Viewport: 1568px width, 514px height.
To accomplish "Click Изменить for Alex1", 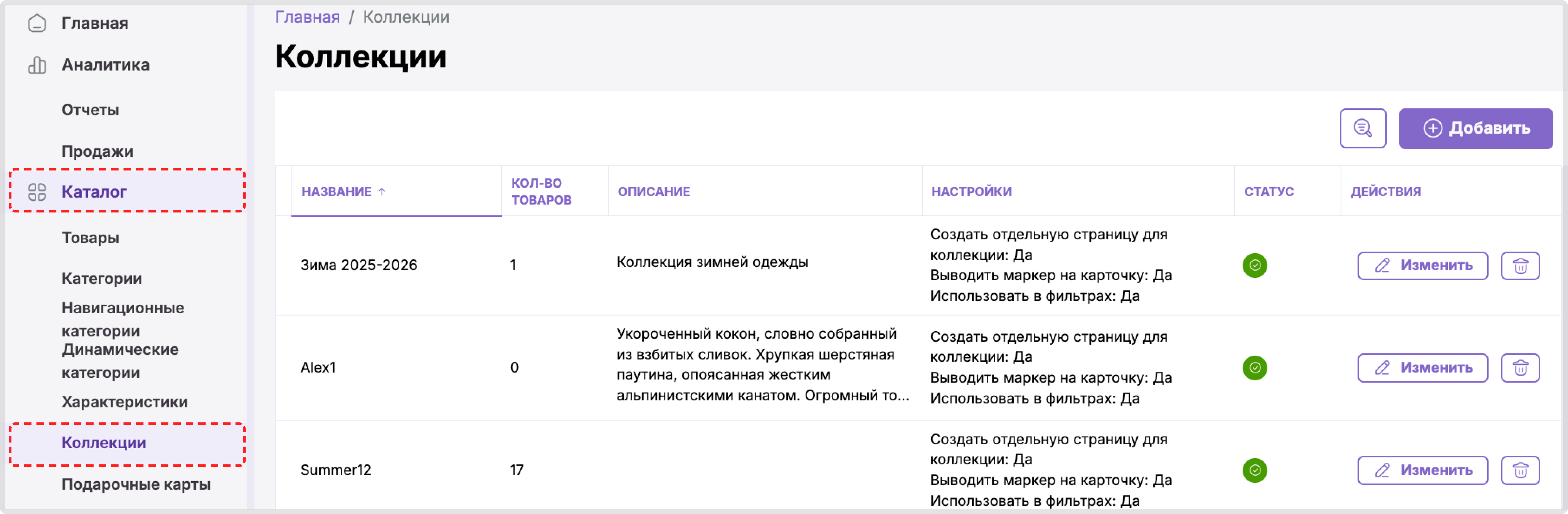I will click(x=1423, y=368).
